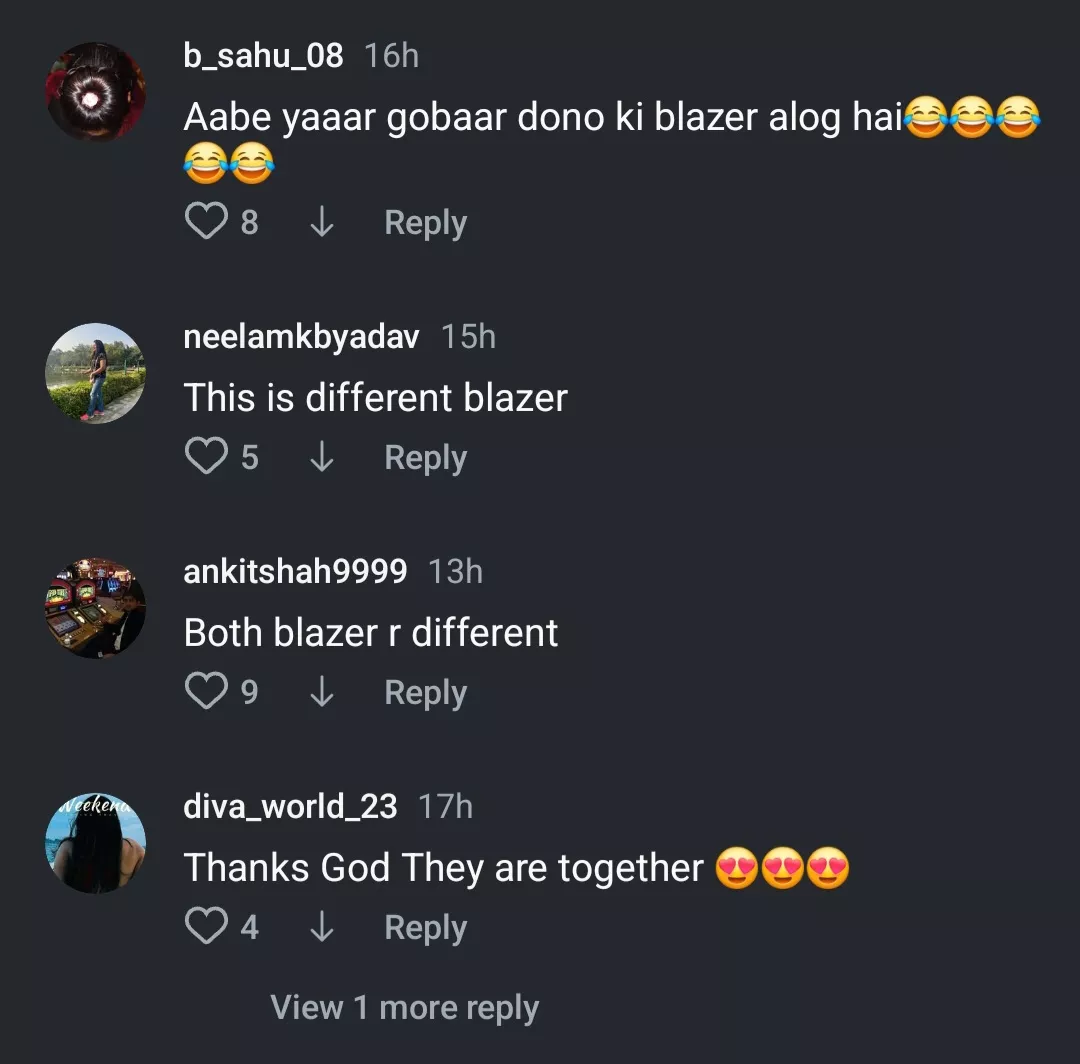Open diva_world_23's profile avatar

[x=95, y=843]
